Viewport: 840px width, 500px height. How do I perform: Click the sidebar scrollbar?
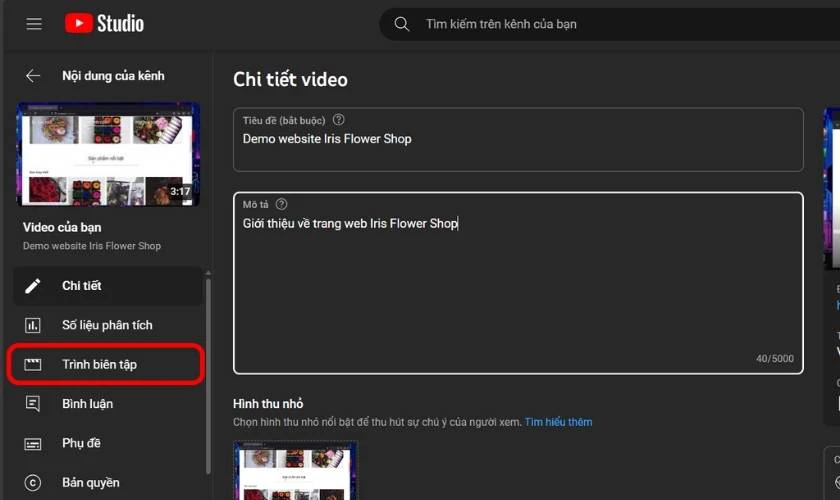[208, 375]
